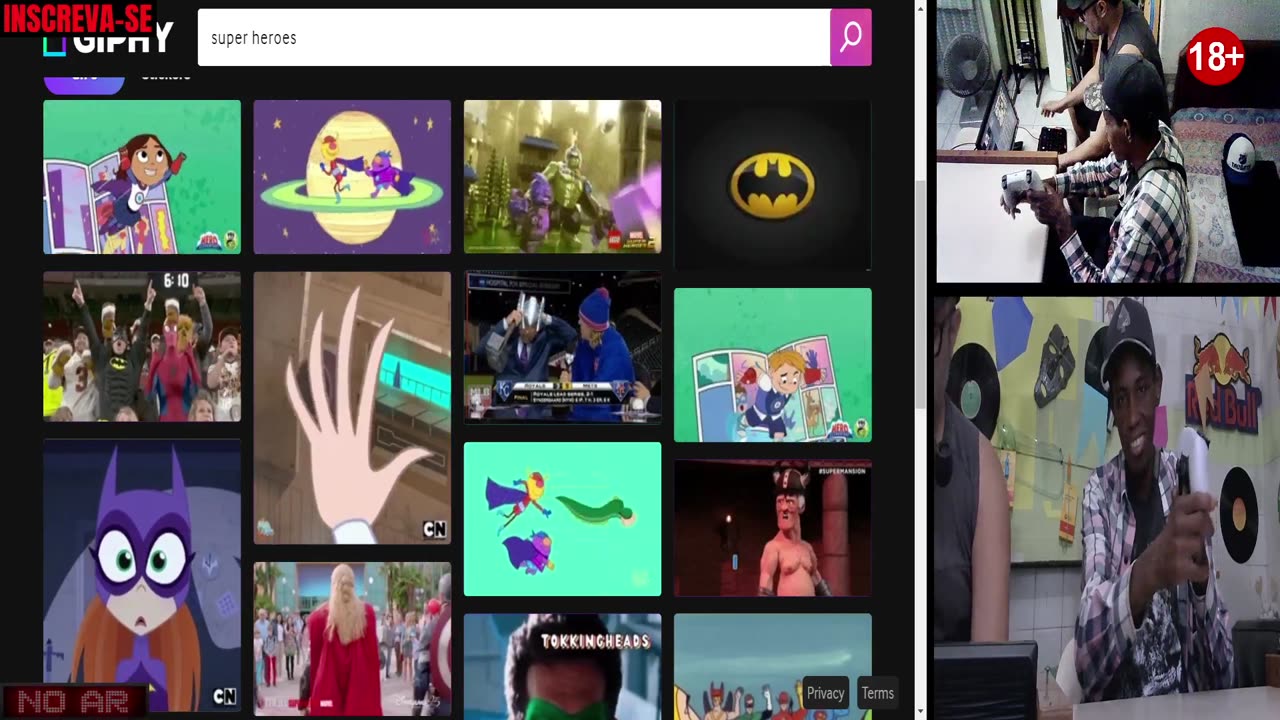Open the Saturn planet superheroes GIF

352,177
